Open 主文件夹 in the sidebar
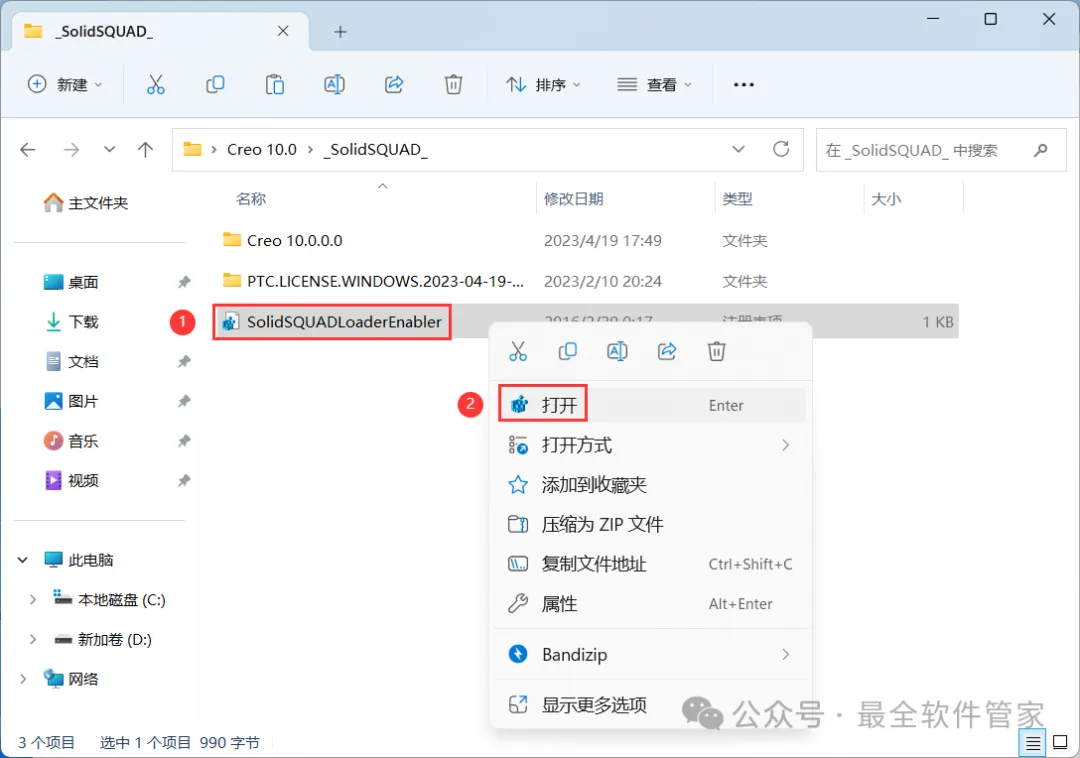 click(x=85, y=202)
